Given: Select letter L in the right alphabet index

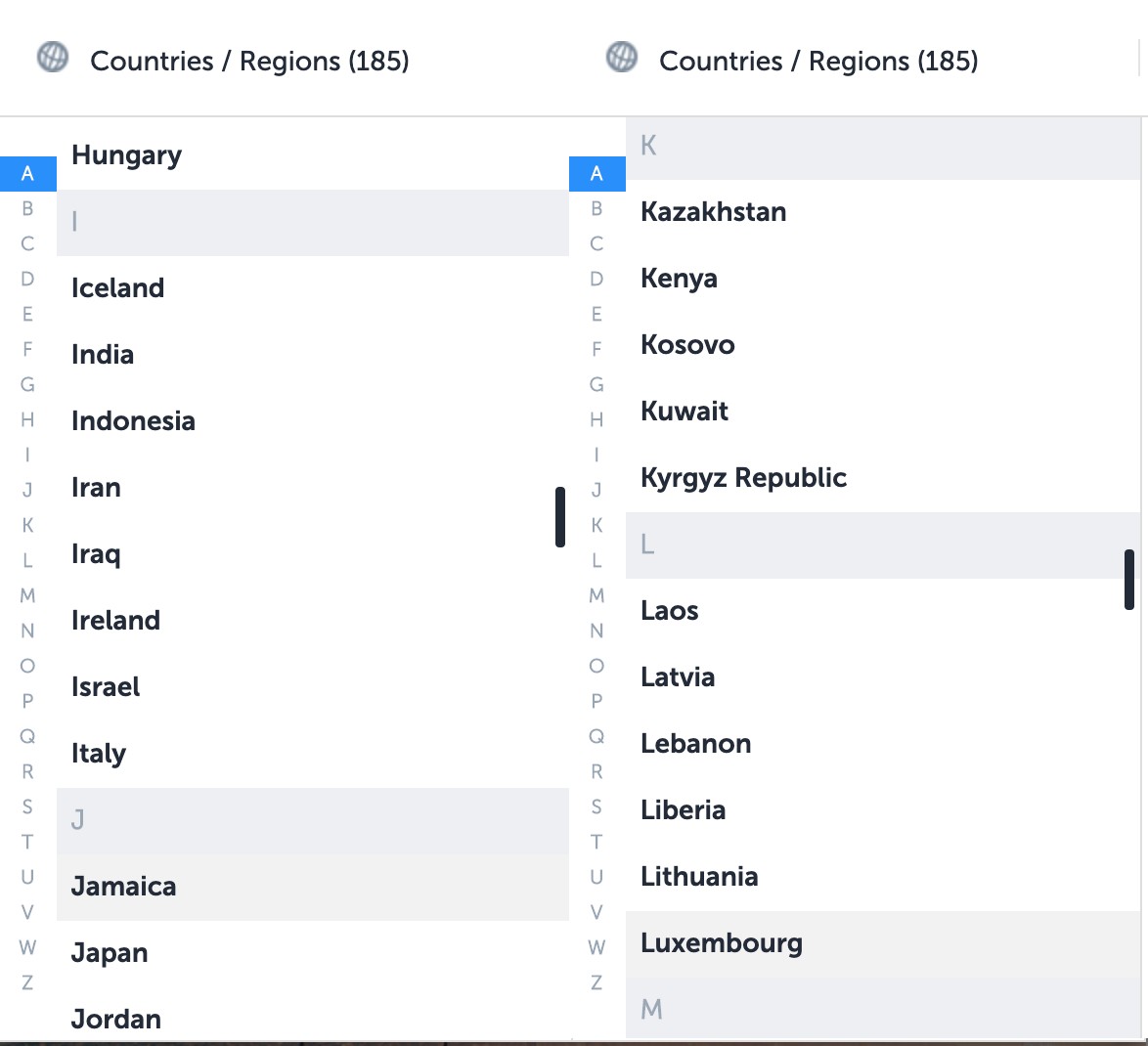Looking at the screenshot, I should point(596,560).
